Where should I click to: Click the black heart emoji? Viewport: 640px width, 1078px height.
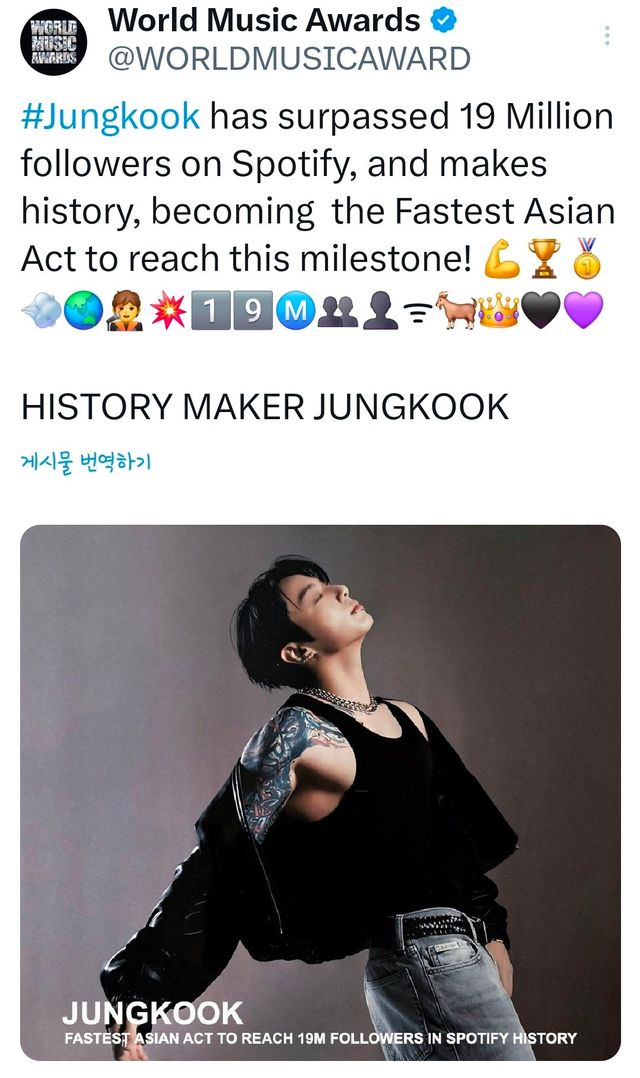click(541, 313)
